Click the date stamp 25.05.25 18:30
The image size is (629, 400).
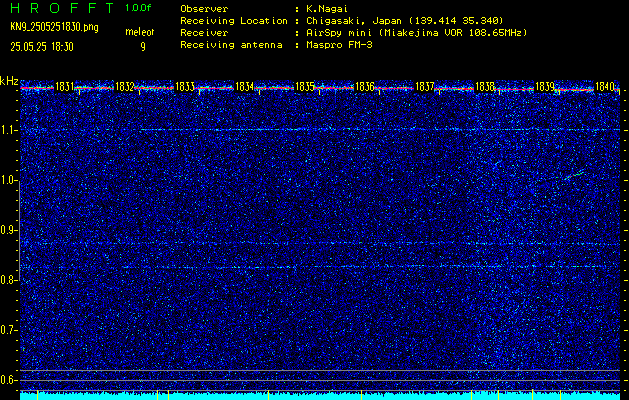(x=42, y=47)
